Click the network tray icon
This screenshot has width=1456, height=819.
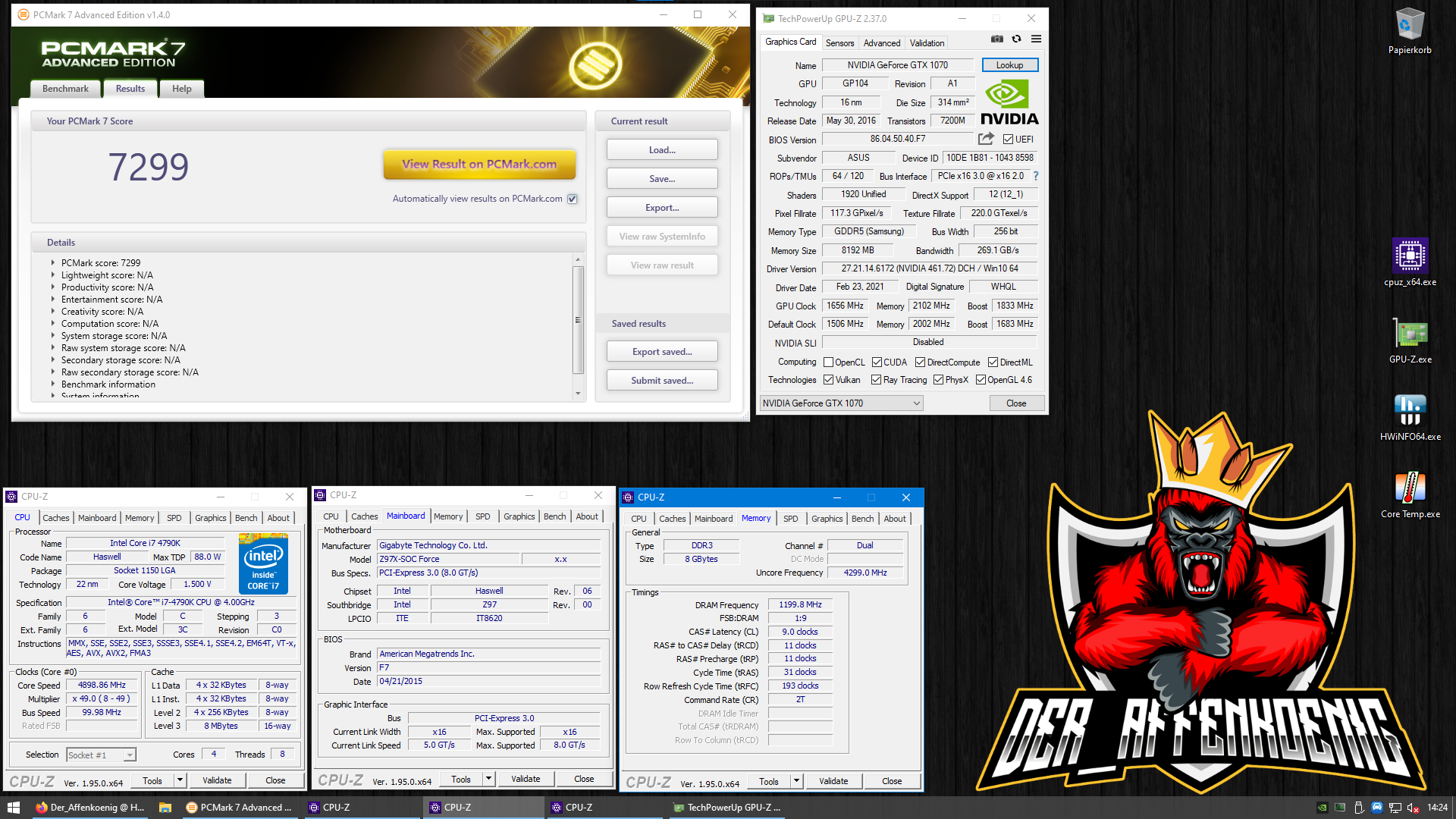click(x=1395, y=808)
